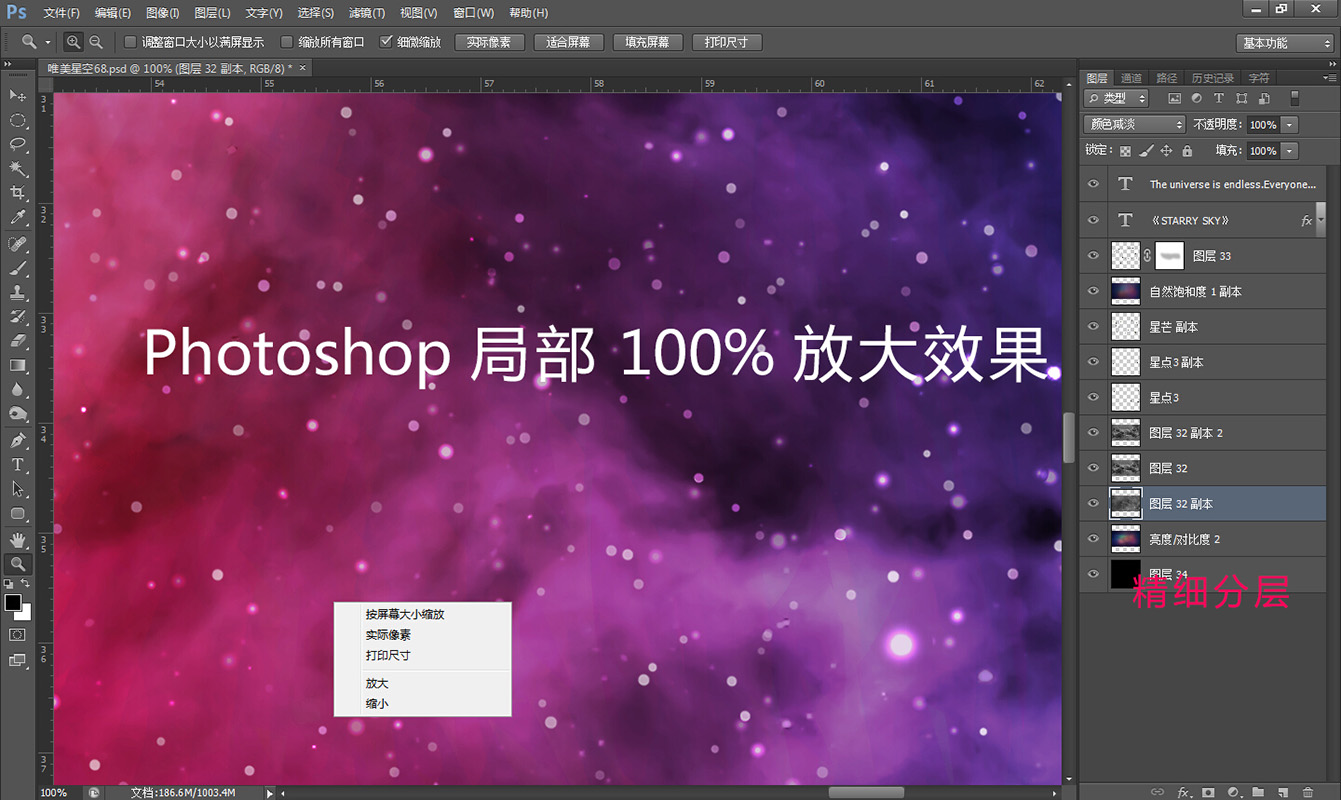Select the Rounded Rectangle shape tool
The image size is (1341, 800).
click(18, 513)
